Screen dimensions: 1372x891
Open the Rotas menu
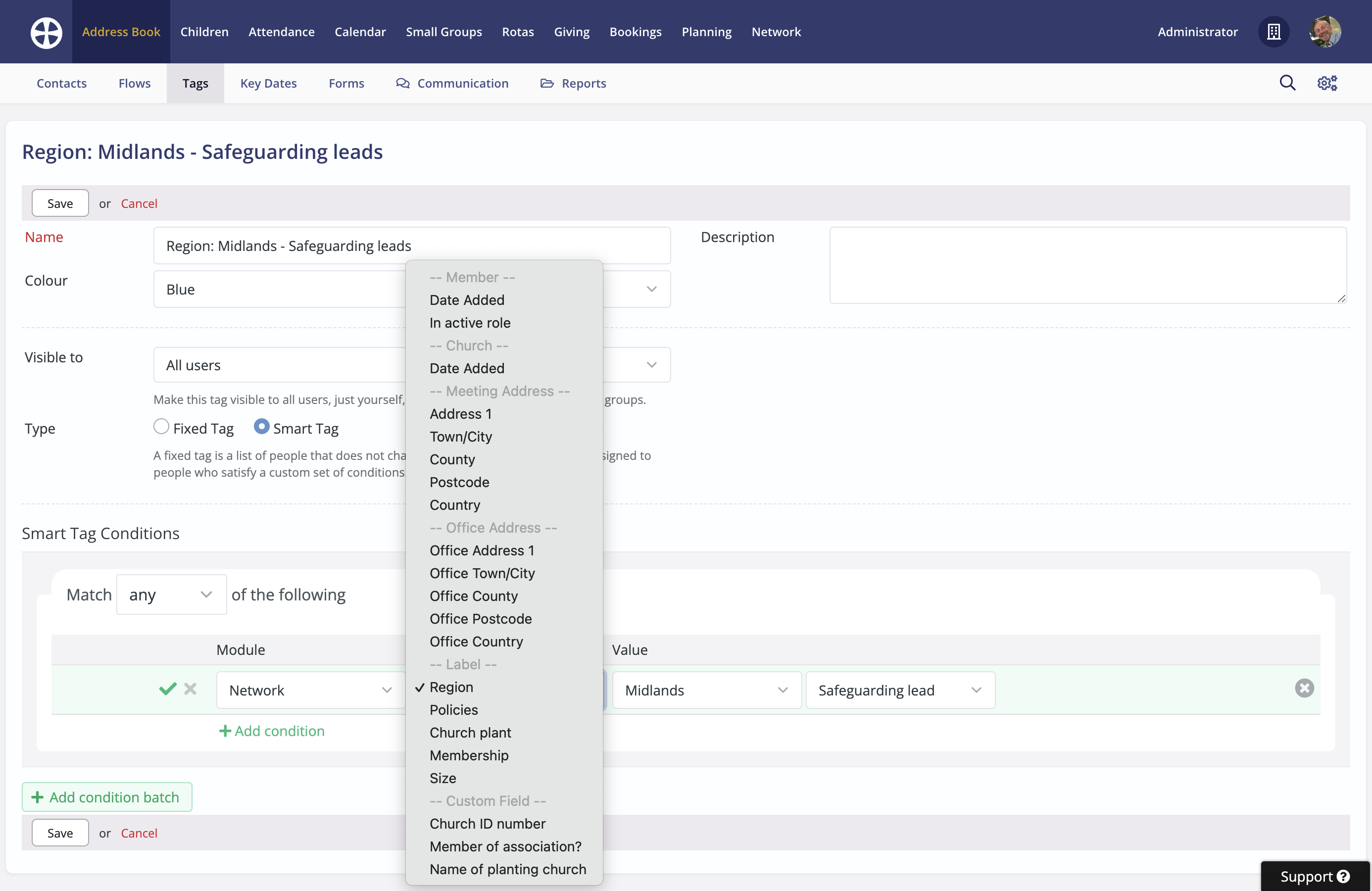point(518,32)
